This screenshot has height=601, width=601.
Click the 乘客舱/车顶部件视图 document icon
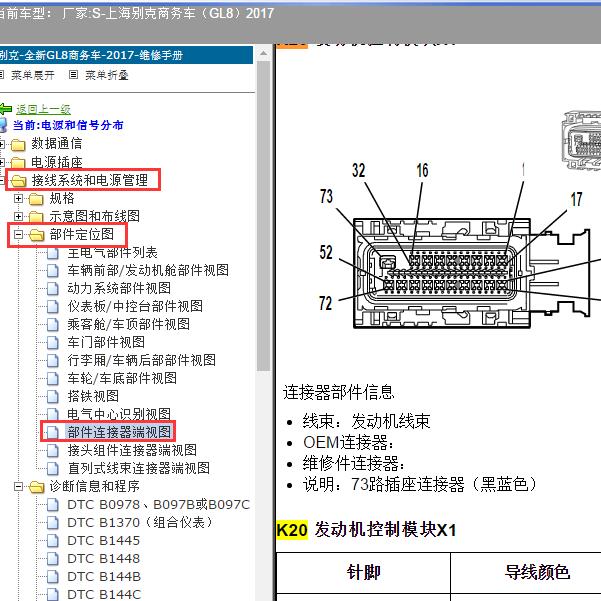(53, 325)
